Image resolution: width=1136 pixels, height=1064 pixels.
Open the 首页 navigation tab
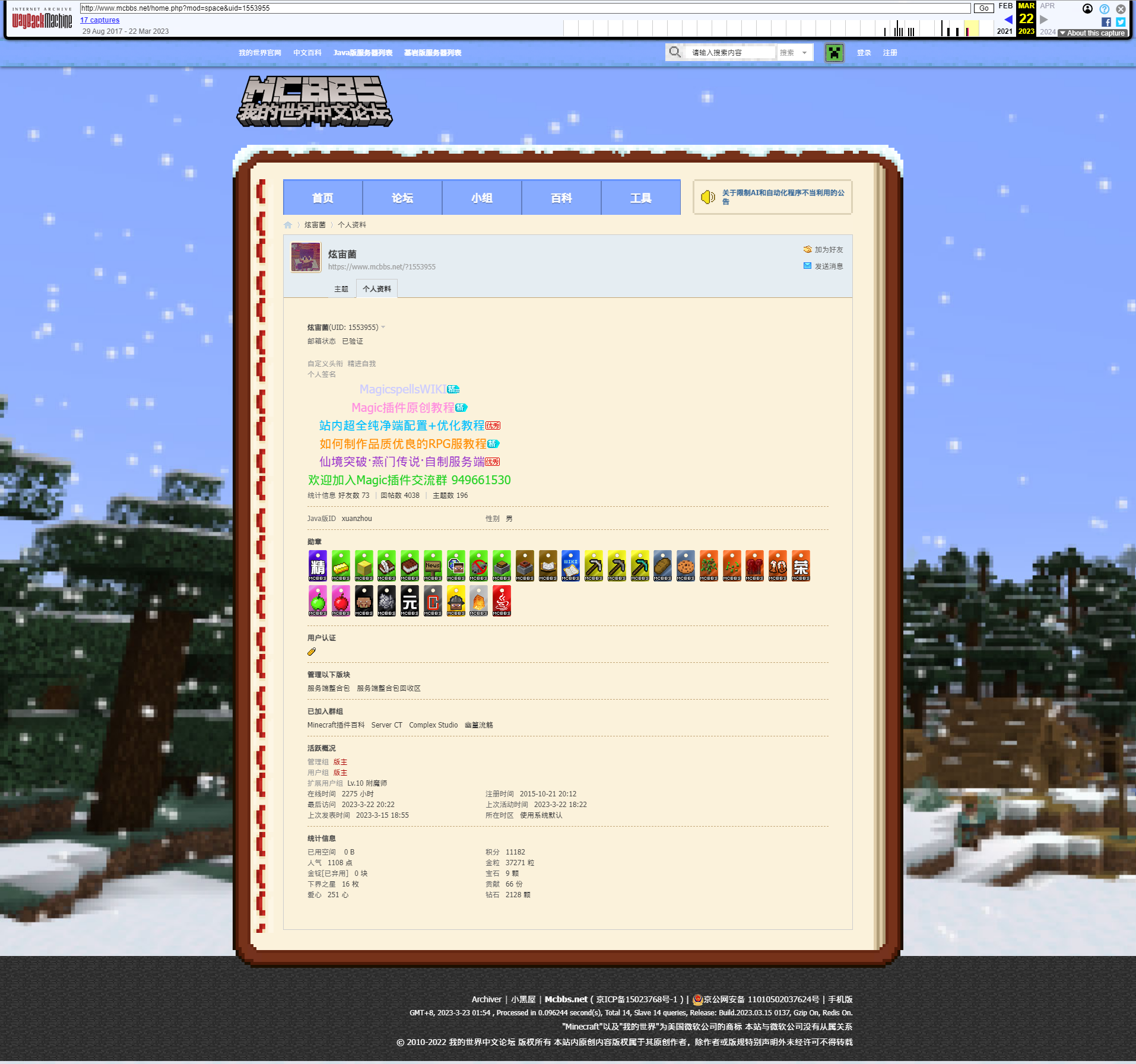(x=323, y=198)
